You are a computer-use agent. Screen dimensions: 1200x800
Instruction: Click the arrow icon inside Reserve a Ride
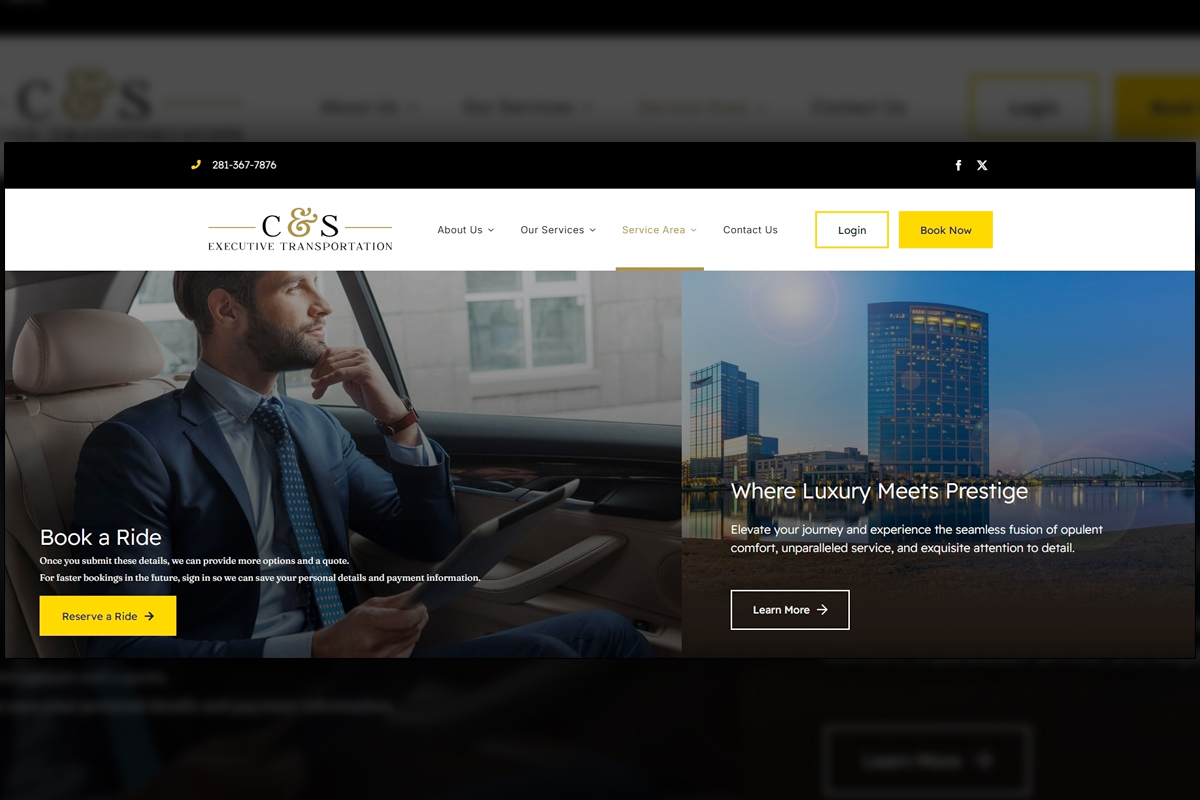[x=149, y=616]
